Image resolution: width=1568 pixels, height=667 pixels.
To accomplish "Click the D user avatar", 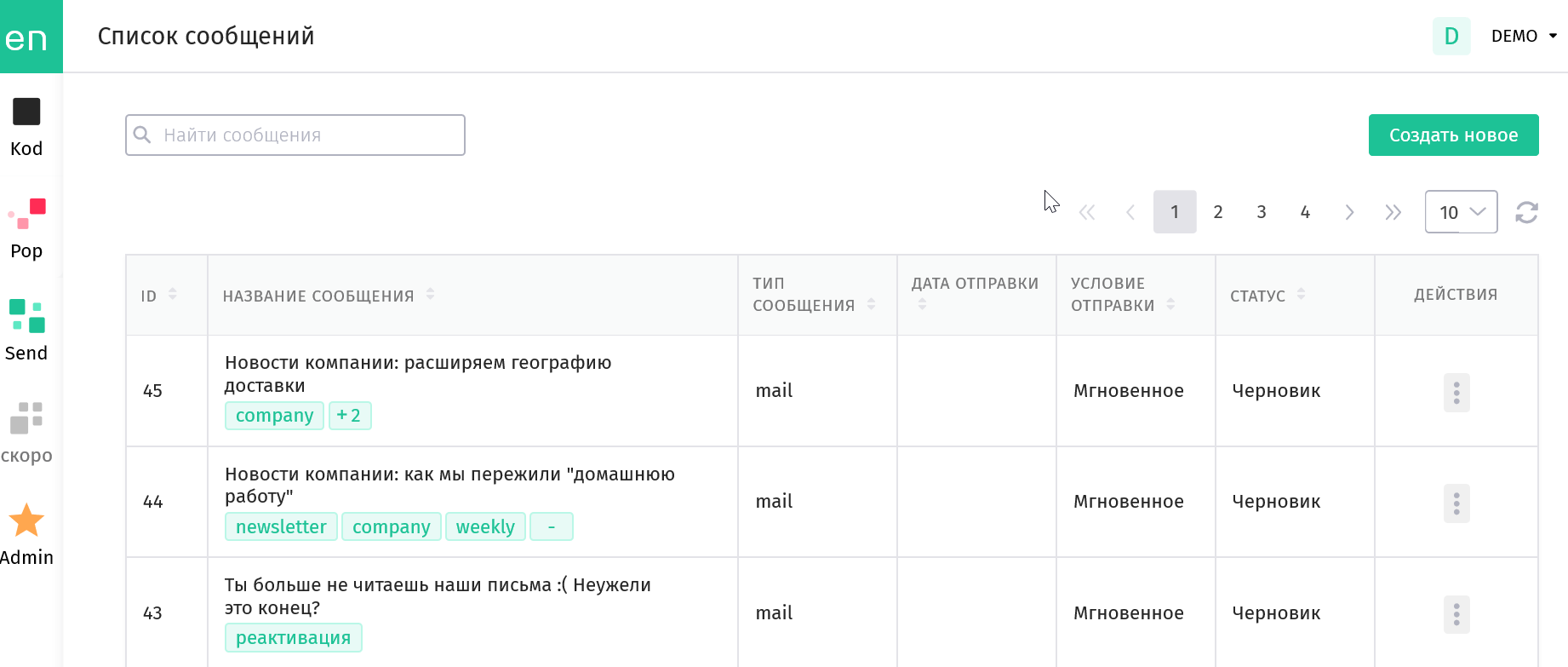I will [x=1451, y=36].
